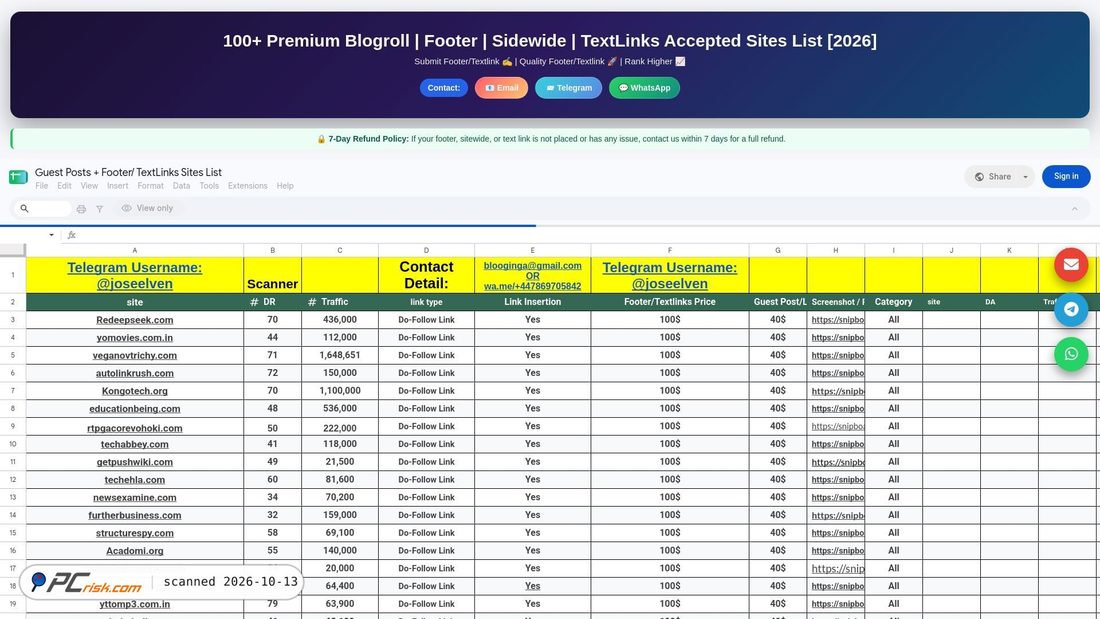Open the Extensions menu
This screenshot has width=1100, height=619.
click(248, 186)
